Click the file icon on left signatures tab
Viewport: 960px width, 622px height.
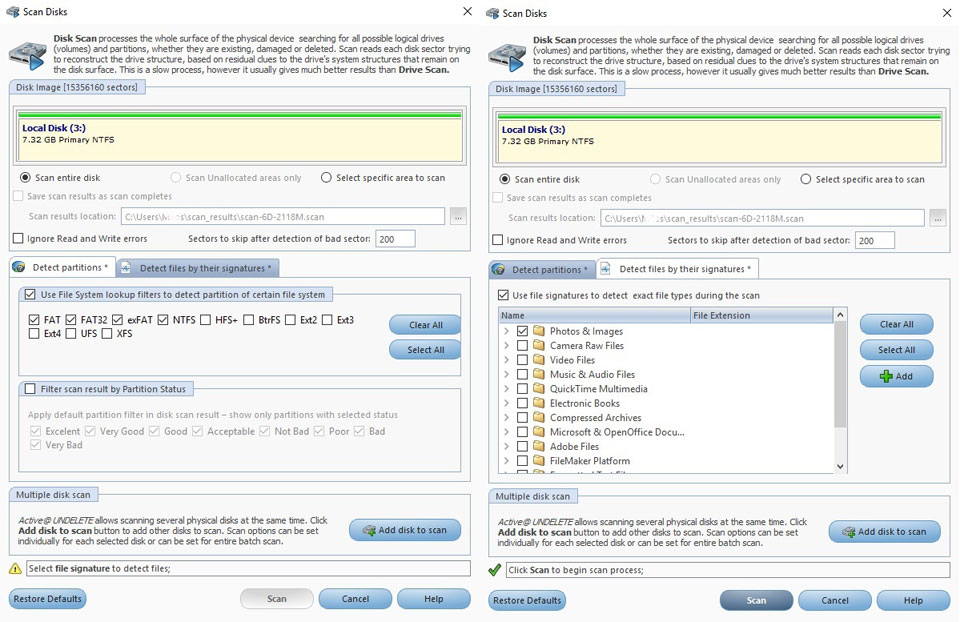[x=126, y=268]
